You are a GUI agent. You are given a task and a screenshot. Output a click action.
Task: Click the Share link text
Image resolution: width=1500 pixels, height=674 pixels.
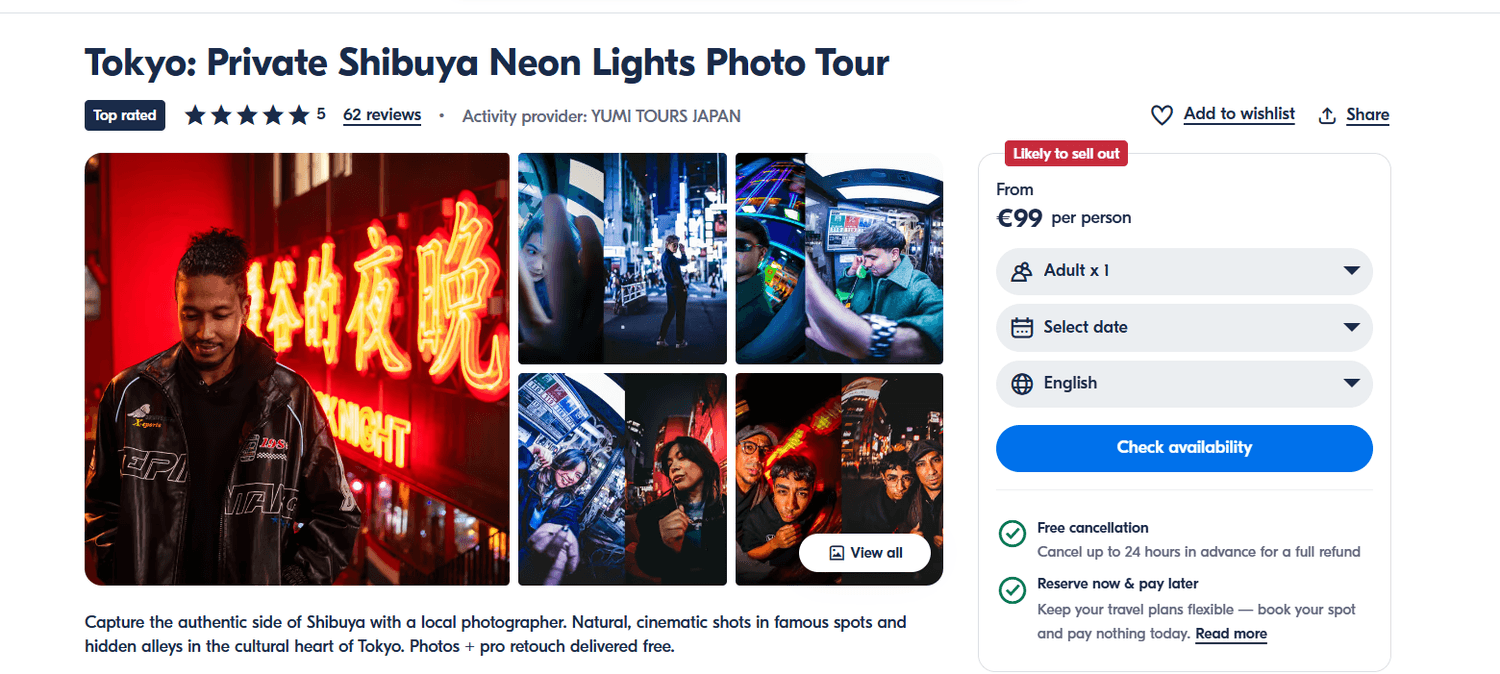[1367, 115]
